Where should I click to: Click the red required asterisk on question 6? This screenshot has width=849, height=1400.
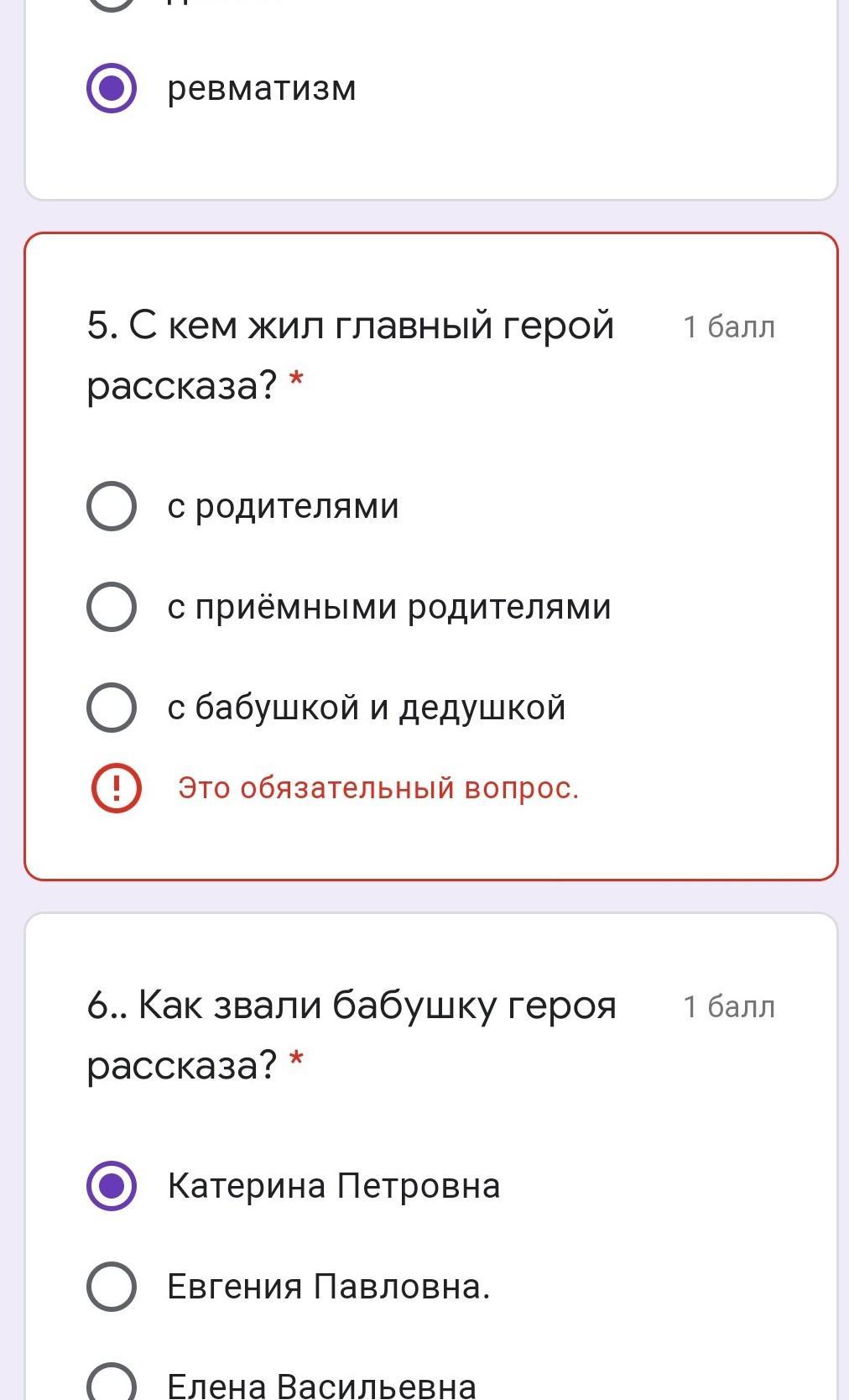point(295,1060)
